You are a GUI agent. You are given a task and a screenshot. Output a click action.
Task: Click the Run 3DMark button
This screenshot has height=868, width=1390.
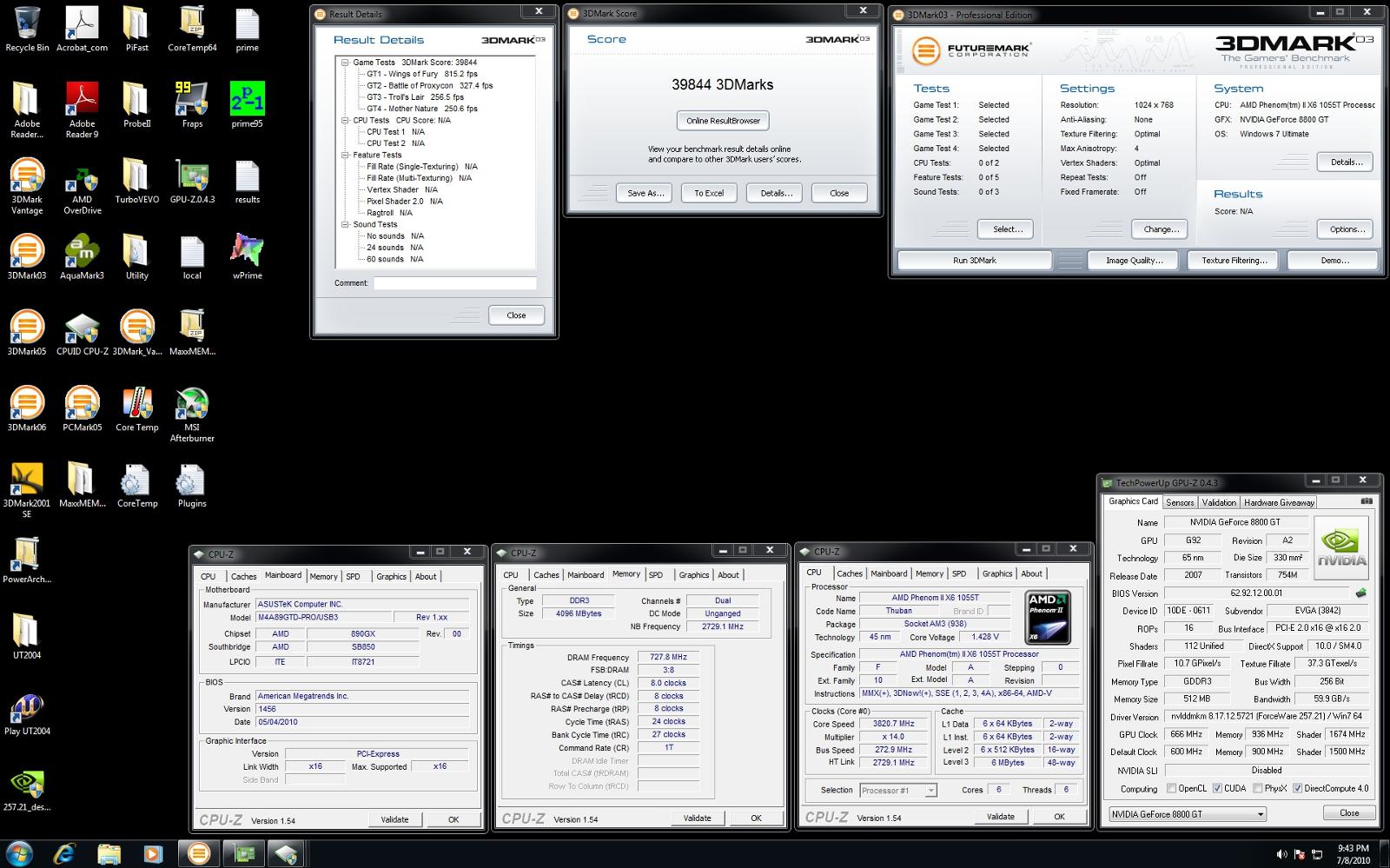(x=975, y=260)
